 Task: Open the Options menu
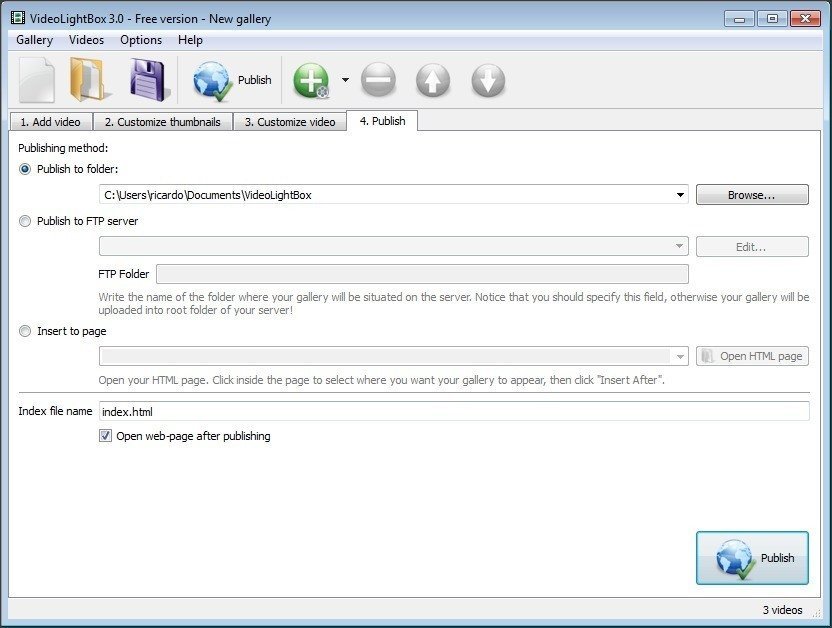point(141,40)
